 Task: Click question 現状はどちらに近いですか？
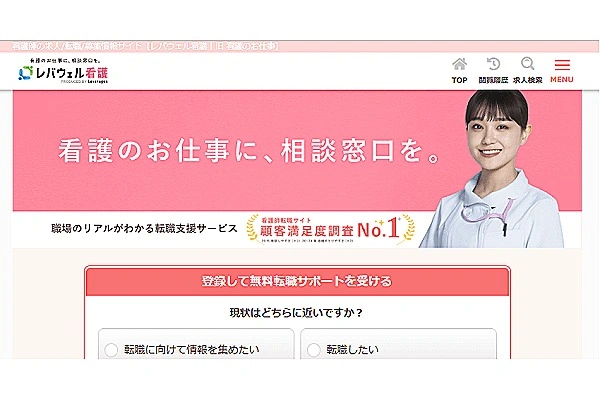(x=296, y=313)
